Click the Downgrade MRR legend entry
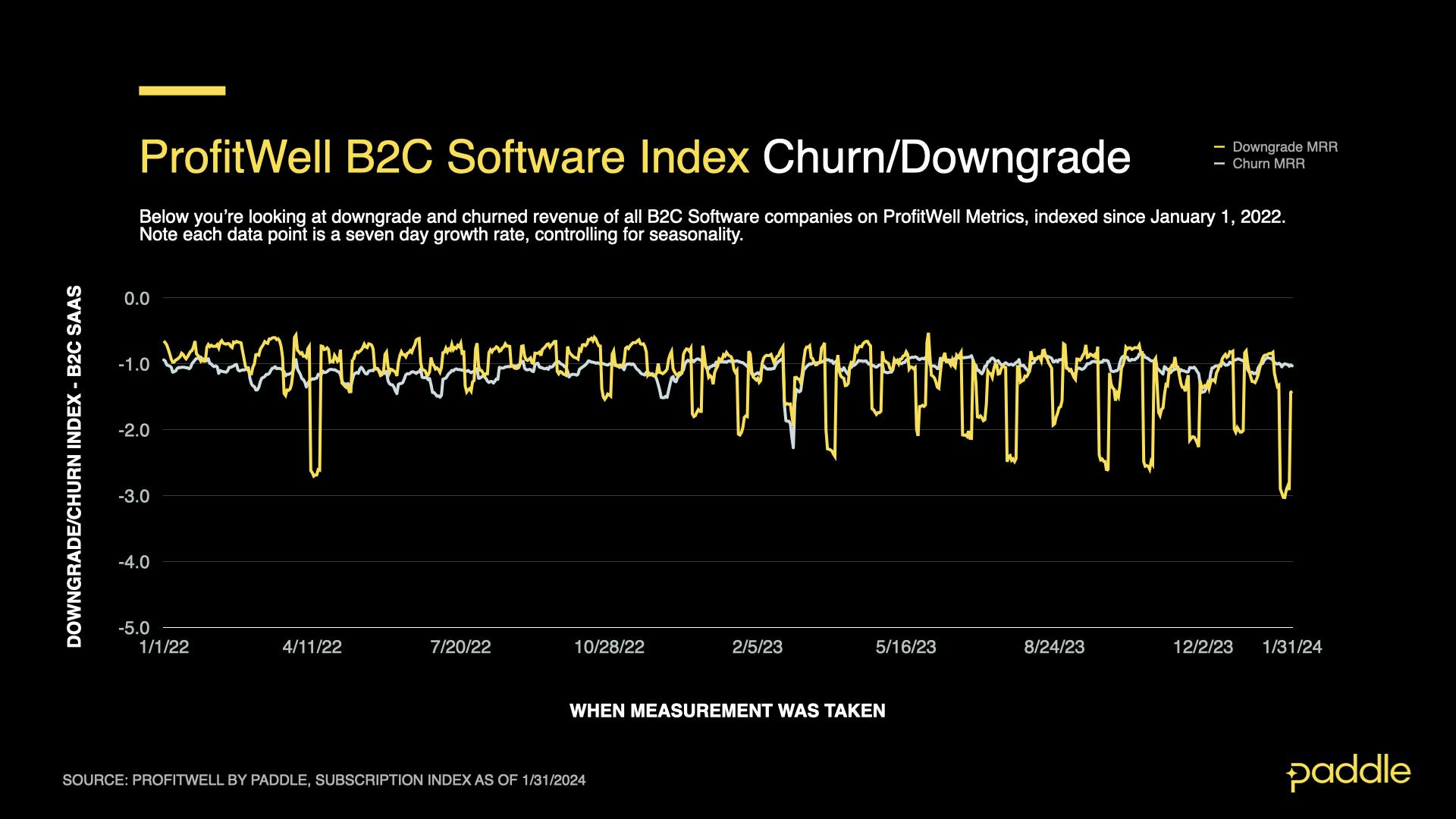This screenshot has width=1456, height=819. coord(1284,147)
